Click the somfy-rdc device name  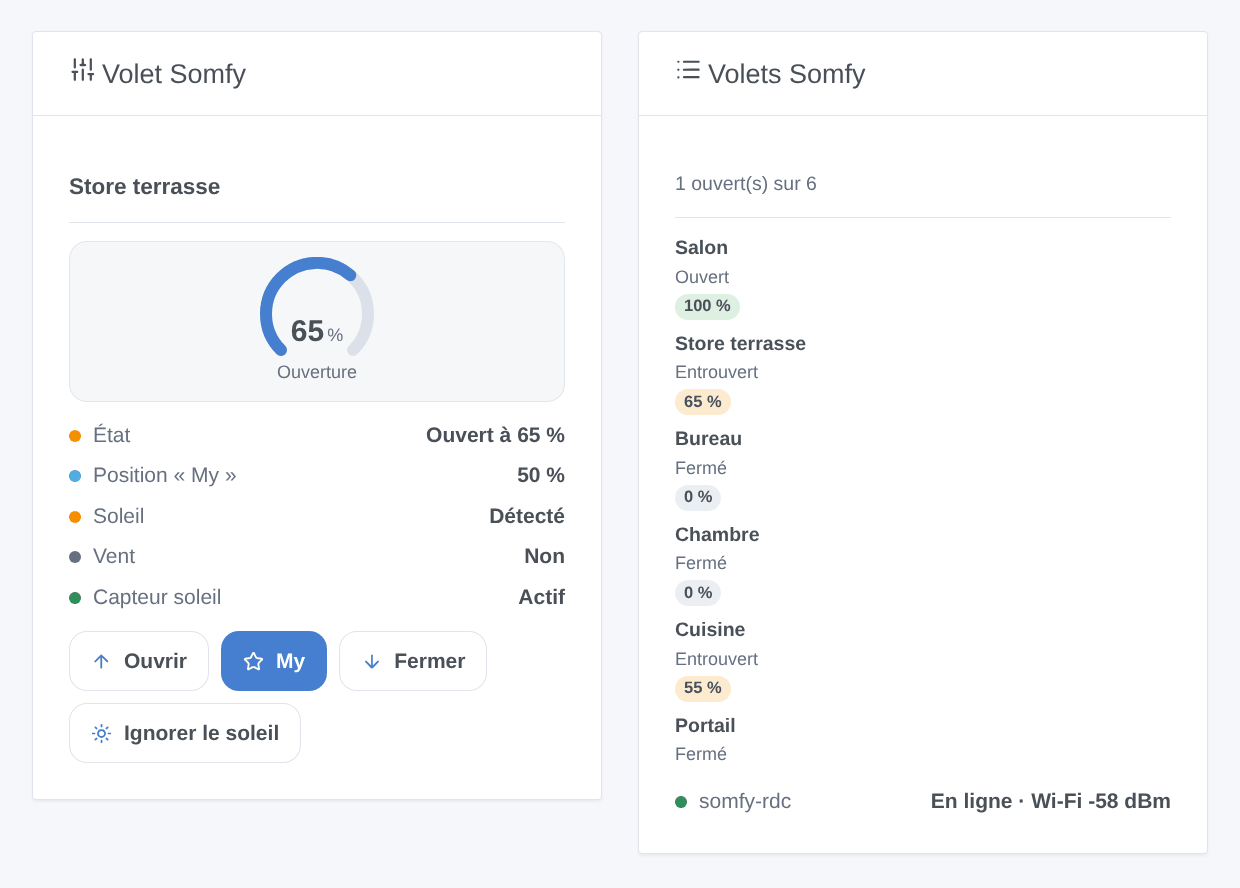[x=745, y=801]
